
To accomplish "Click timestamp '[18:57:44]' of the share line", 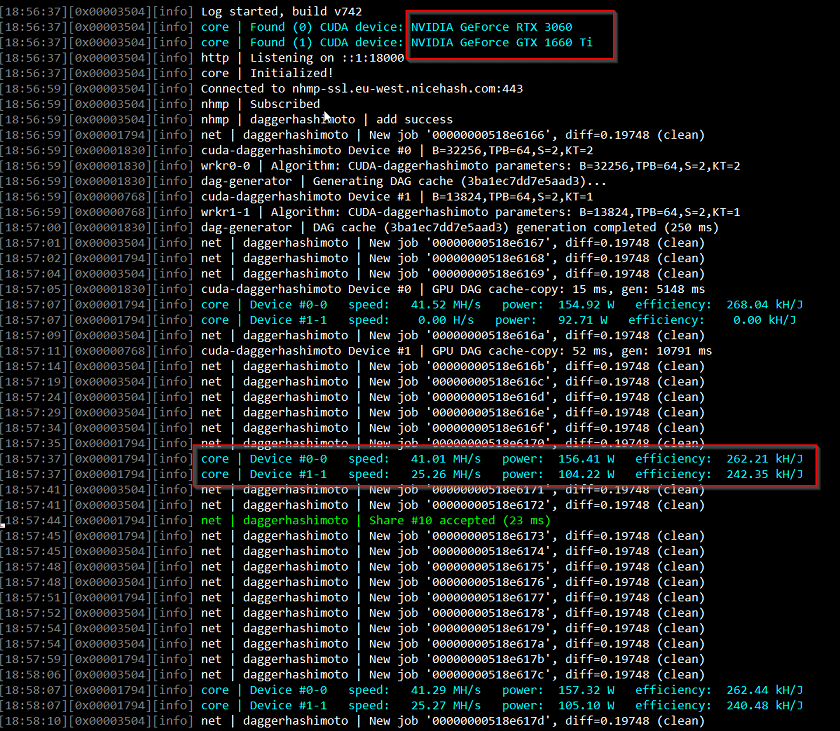I will pyautogui.click(x=34, y=521).
